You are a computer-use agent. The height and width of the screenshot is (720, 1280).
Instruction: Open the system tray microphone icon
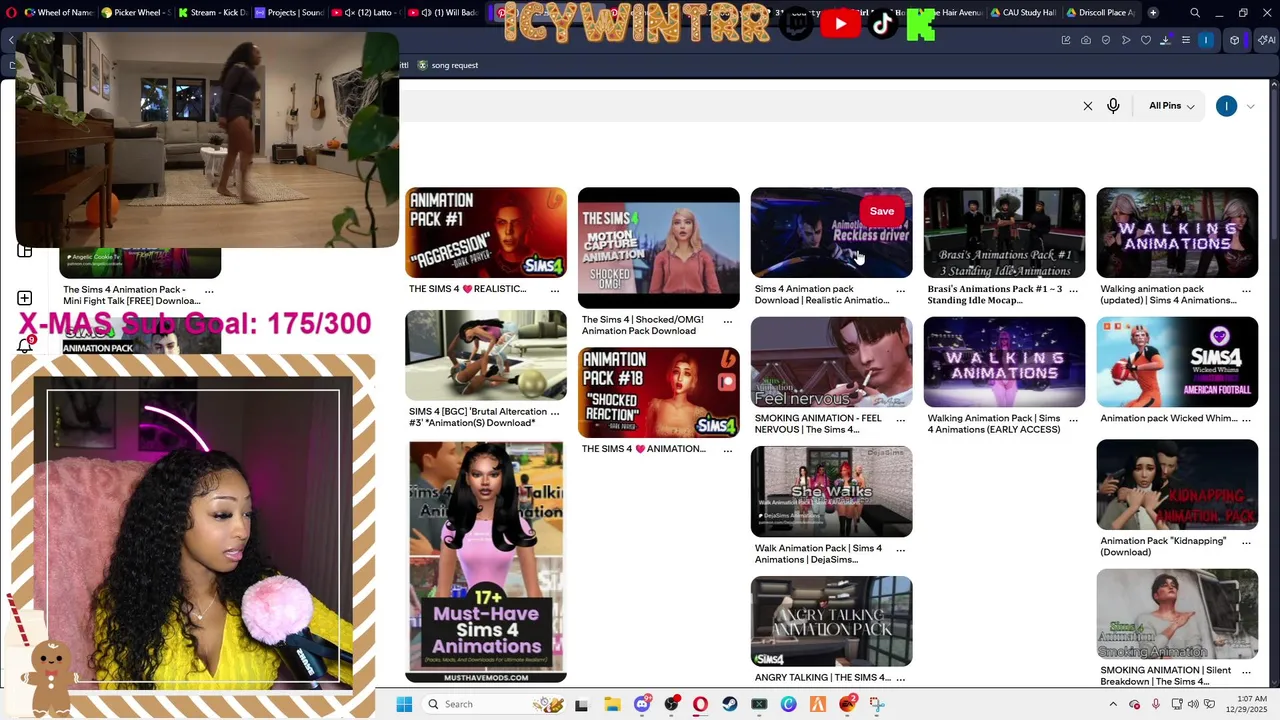1156,704
